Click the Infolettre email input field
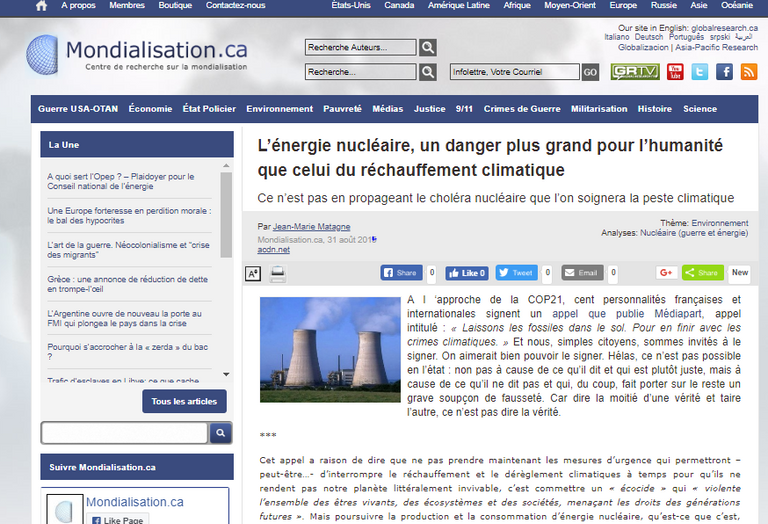Viewport: 768px width, 524px height. pos(514,72)
